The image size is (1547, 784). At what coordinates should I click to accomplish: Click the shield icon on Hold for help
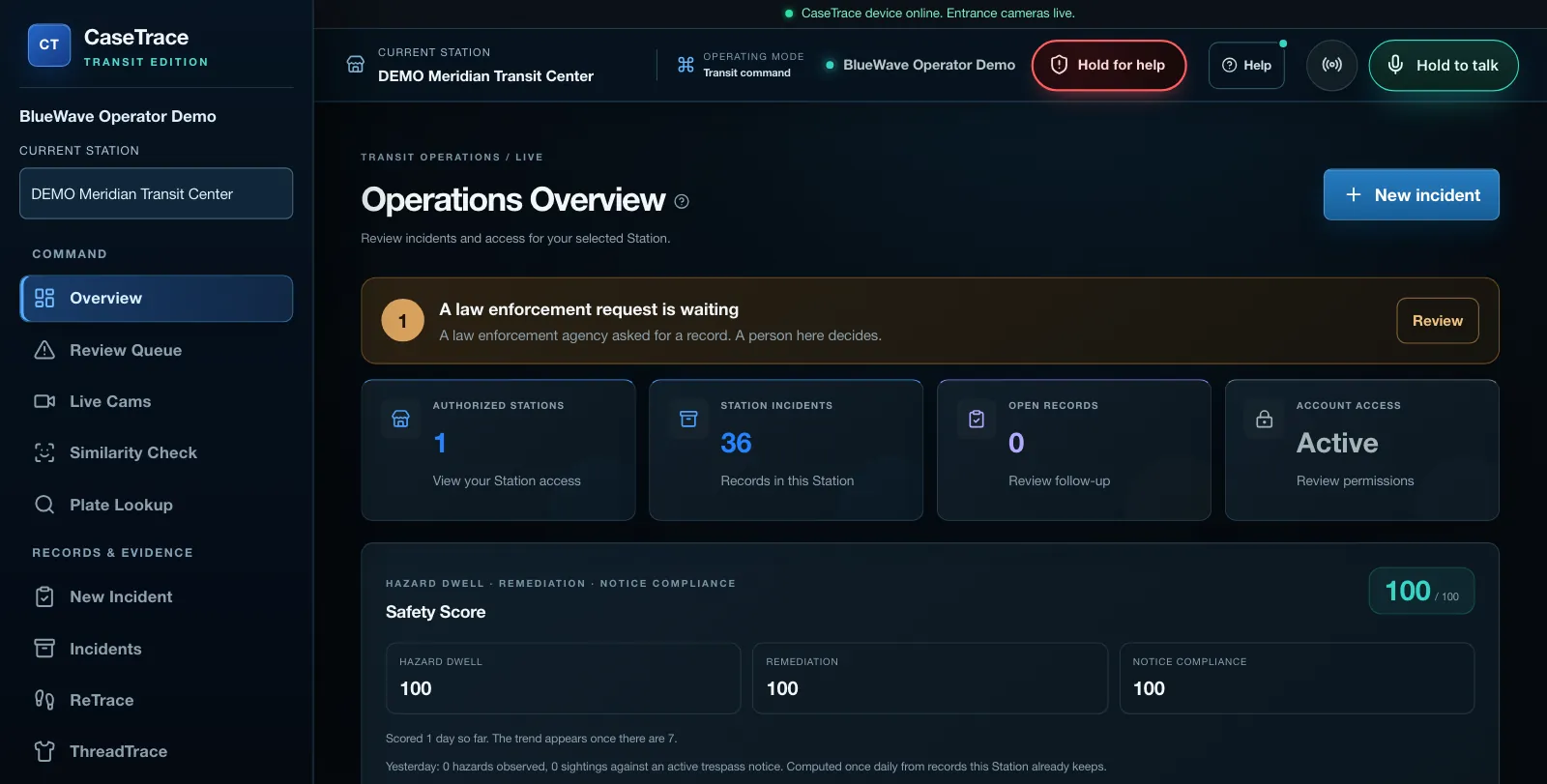(1059, 65)
